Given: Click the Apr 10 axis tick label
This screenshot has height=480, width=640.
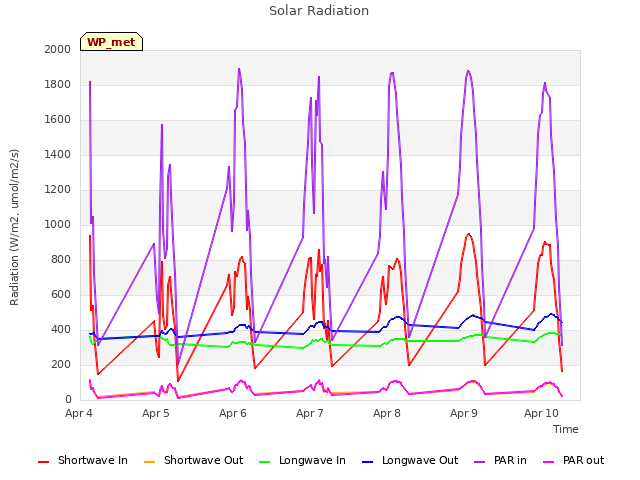Looking at the screenshot, I should pyautogui.click(x=541, y=413).
